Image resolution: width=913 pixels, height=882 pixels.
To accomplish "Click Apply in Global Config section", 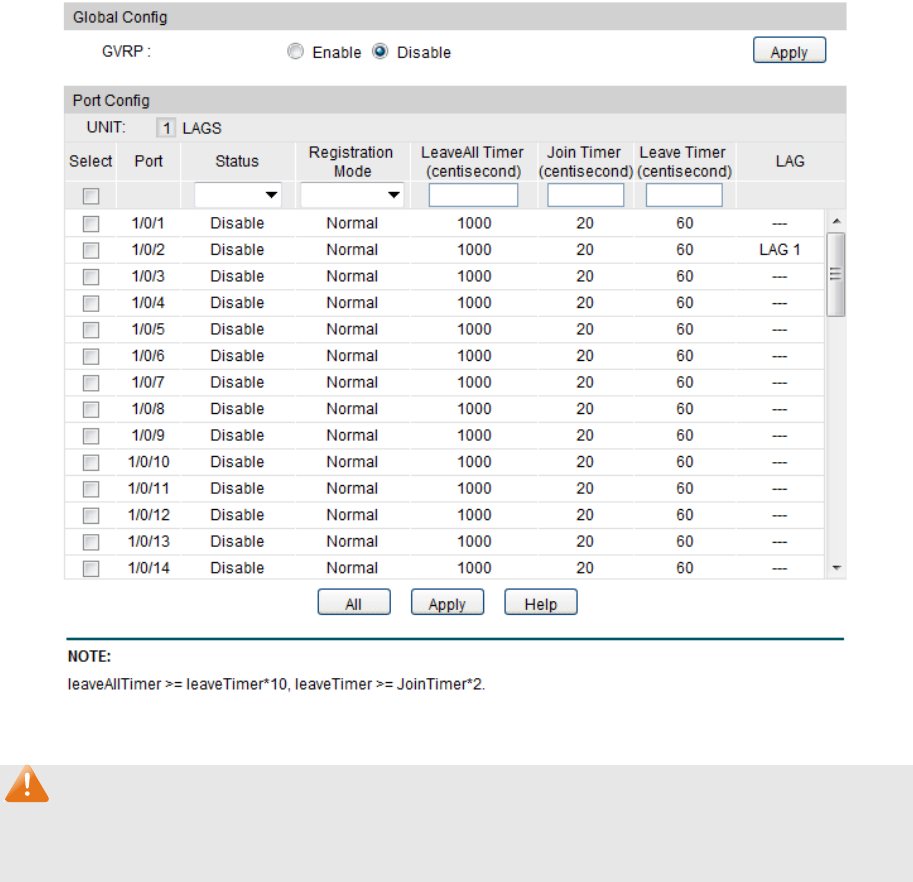I will (789, 51).
